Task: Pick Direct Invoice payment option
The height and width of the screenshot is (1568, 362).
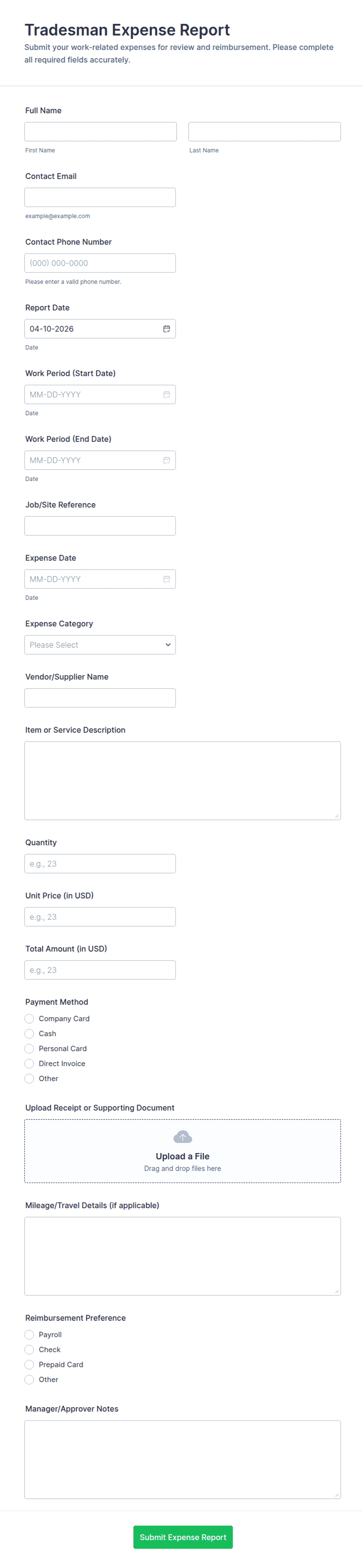Action: coord(29,1063)
